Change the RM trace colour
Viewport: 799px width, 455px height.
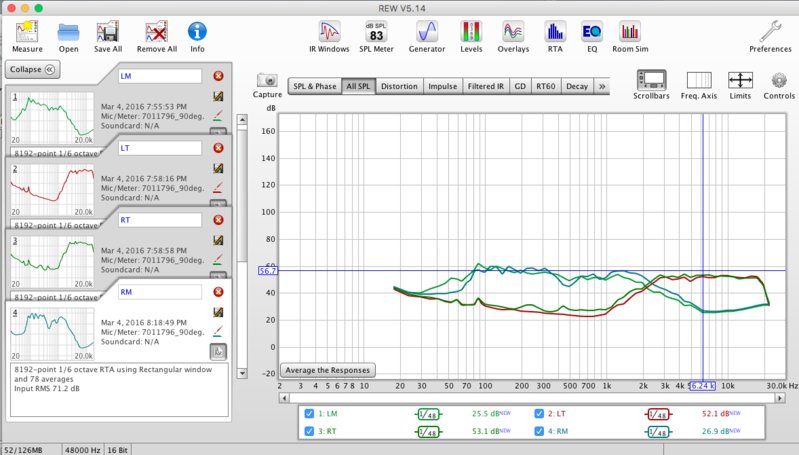pos(218,332)
